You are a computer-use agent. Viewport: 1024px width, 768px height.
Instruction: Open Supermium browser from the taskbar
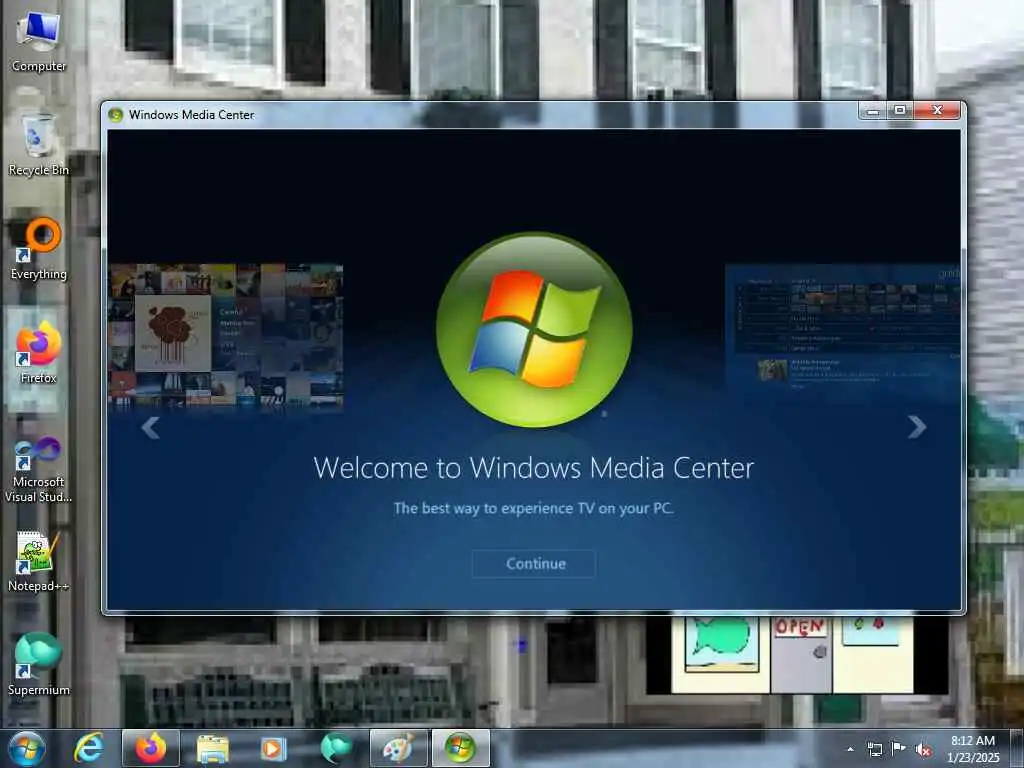[336, 748]
